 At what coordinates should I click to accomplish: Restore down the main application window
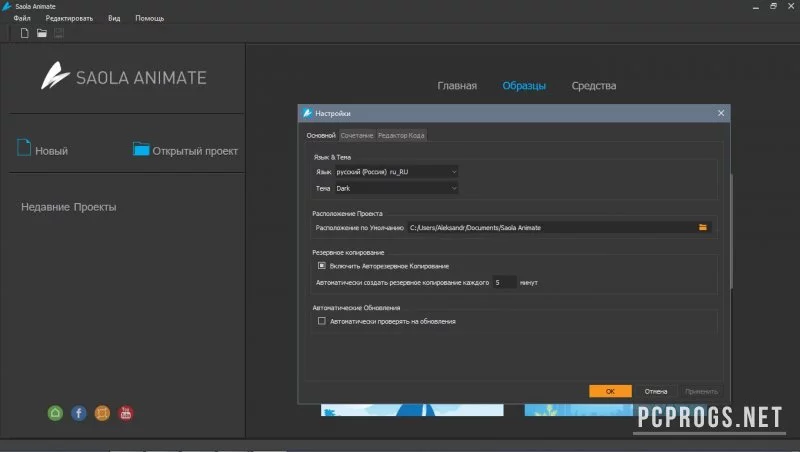pyautogui.click(x=773, y=6)
